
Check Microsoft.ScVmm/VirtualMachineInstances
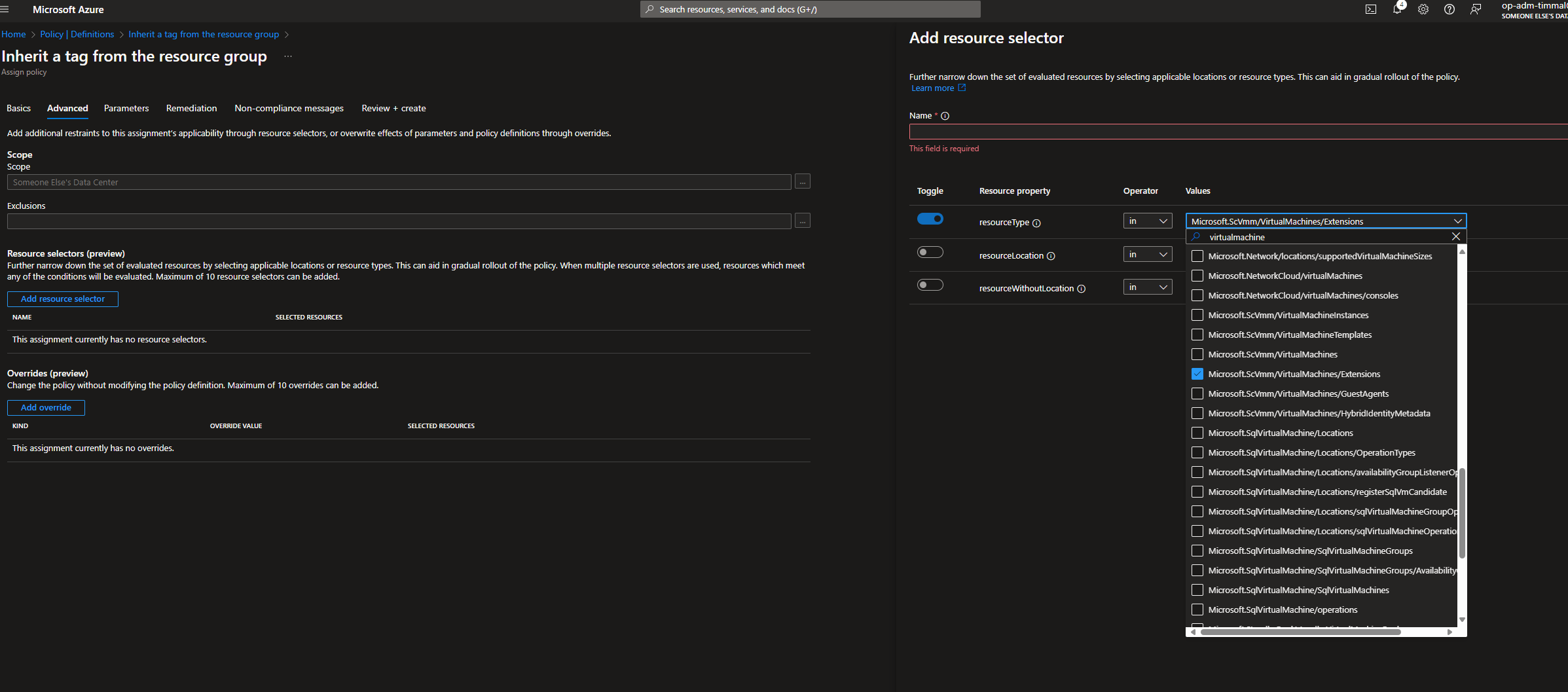click(x=1197, y=315)
